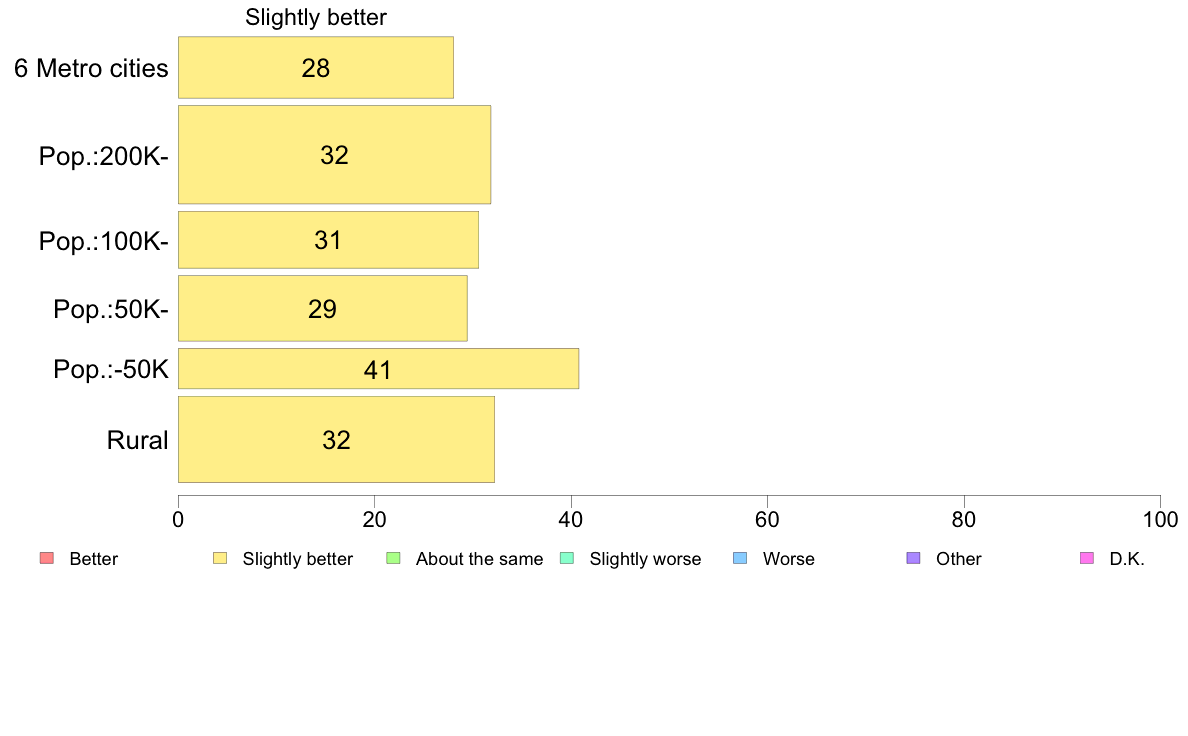Select the Rural bar showing 32
Image resolution: width=1188 pixels, height=736 pixels.
[x=336, y=440]
